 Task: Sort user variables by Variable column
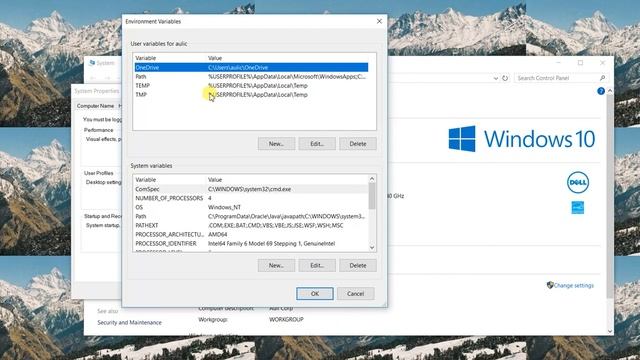click(170, 58)
